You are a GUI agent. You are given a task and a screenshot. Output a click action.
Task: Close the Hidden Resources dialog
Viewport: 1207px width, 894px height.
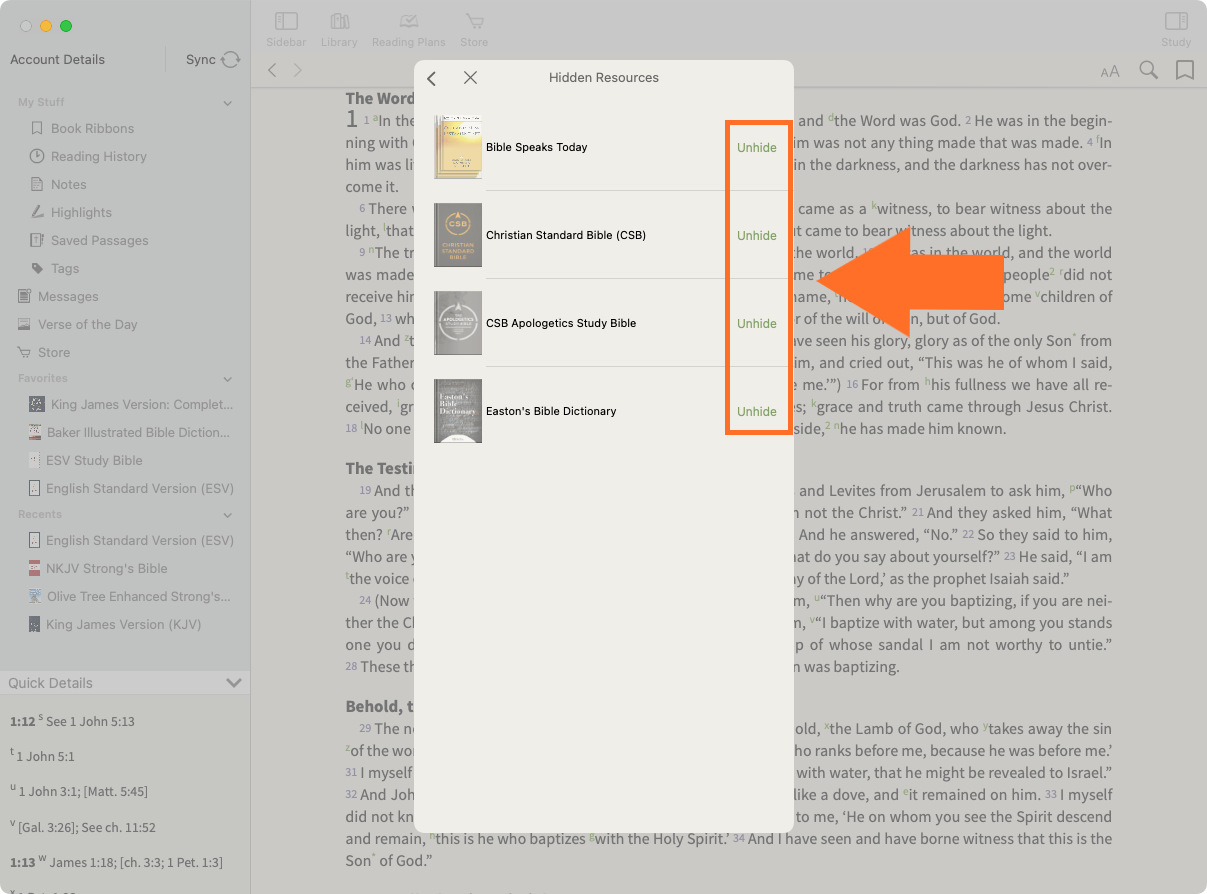coord(470,78)
